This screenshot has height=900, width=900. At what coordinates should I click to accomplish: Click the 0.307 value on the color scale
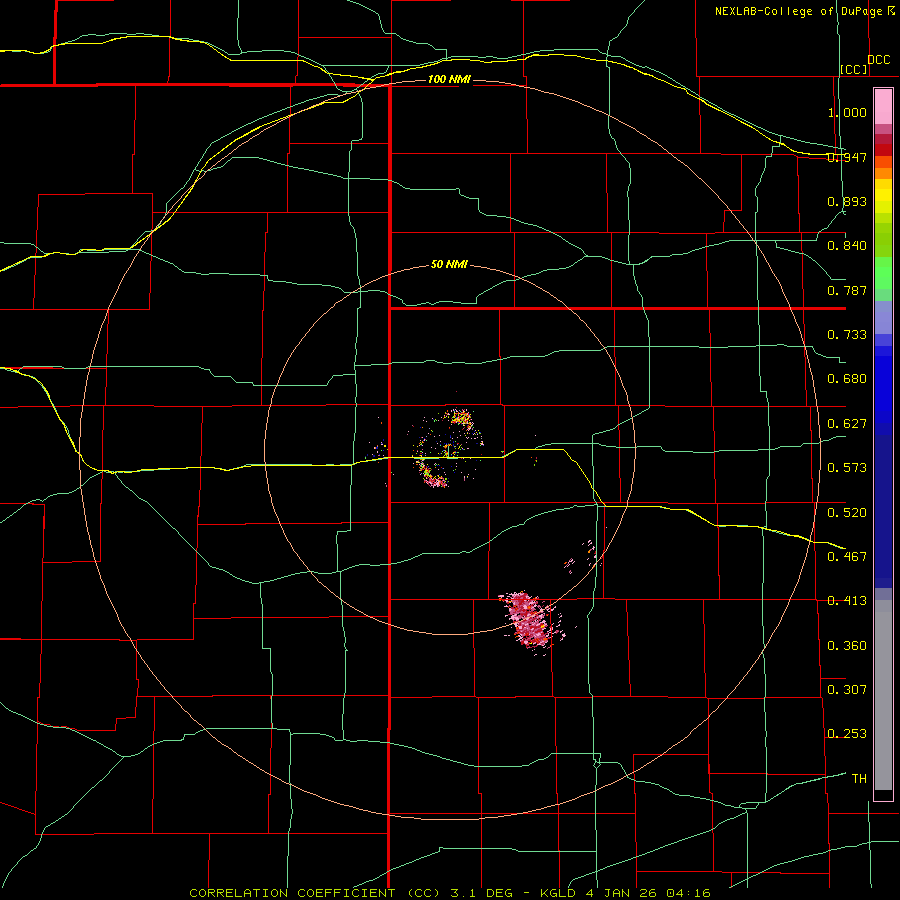point(847,690)
